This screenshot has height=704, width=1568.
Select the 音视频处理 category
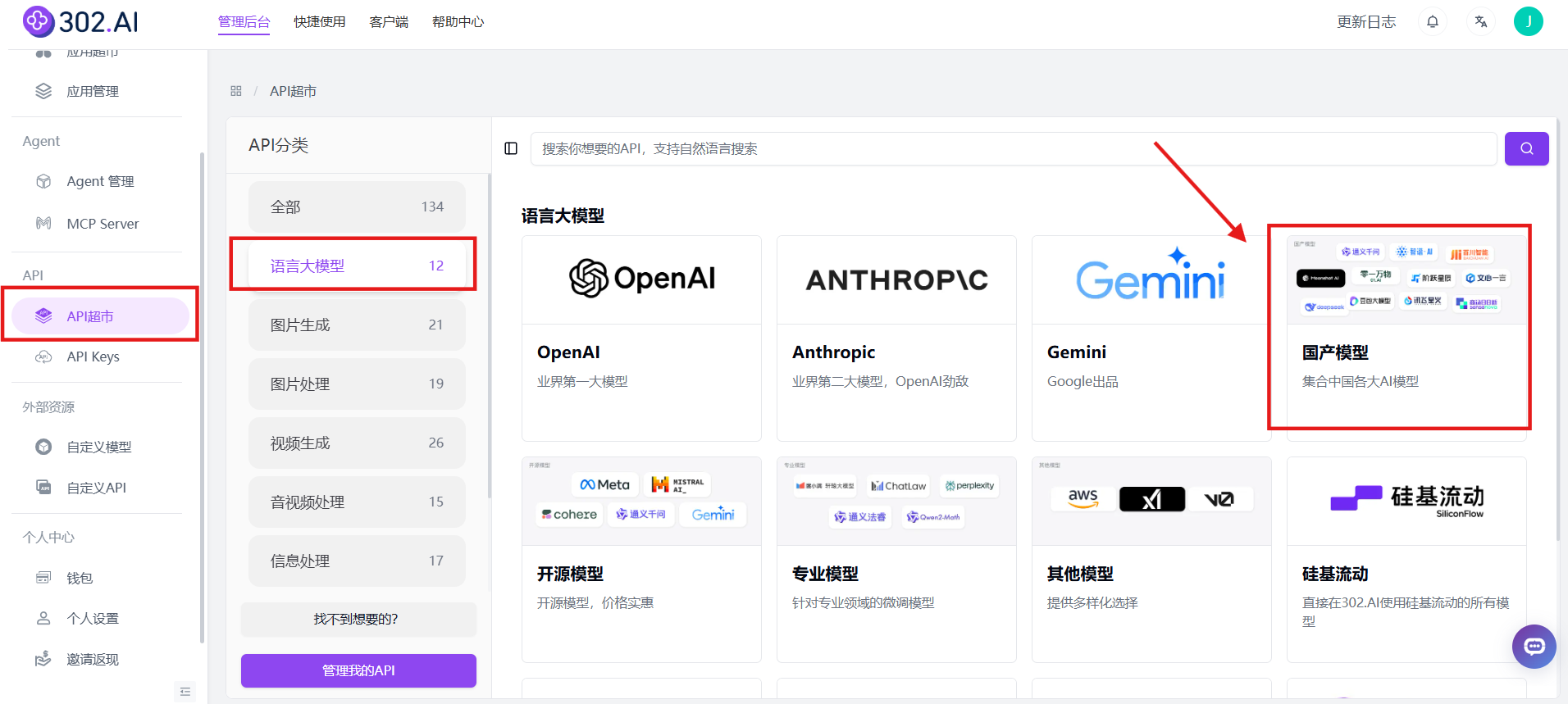tap(357, 502)
